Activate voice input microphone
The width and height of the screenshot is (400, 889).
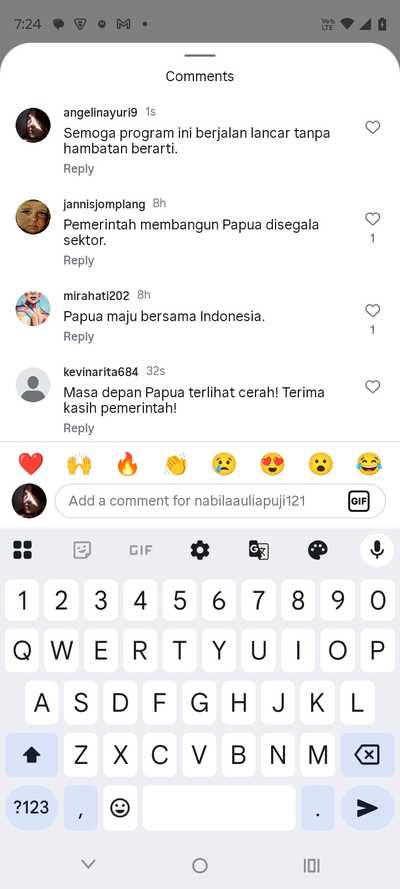[377, 550]
